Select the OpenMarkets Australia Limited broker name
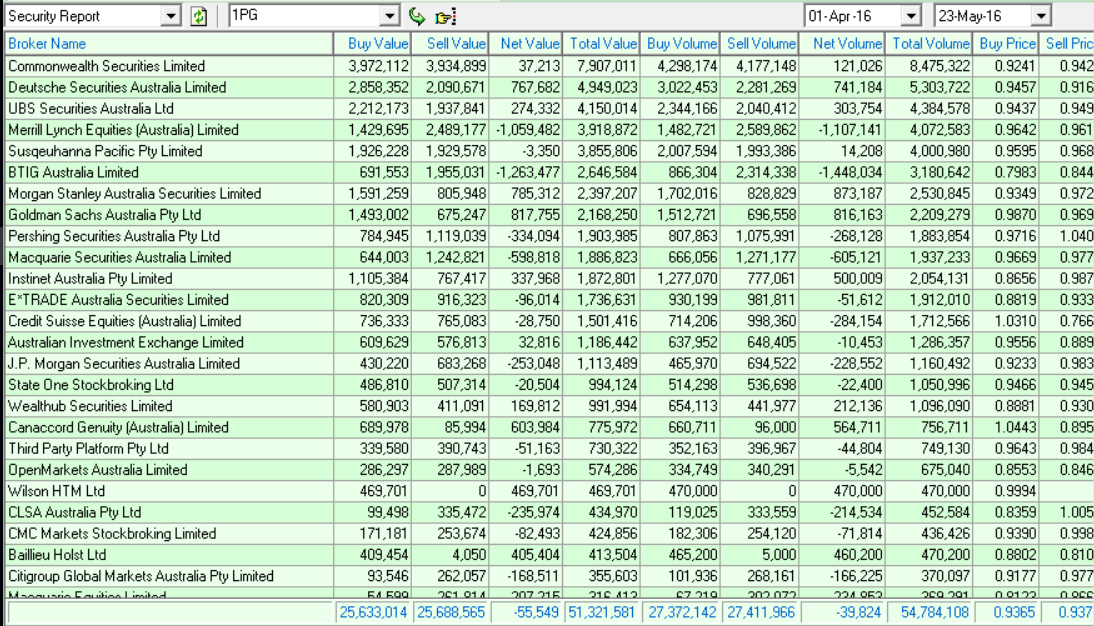 98,470
